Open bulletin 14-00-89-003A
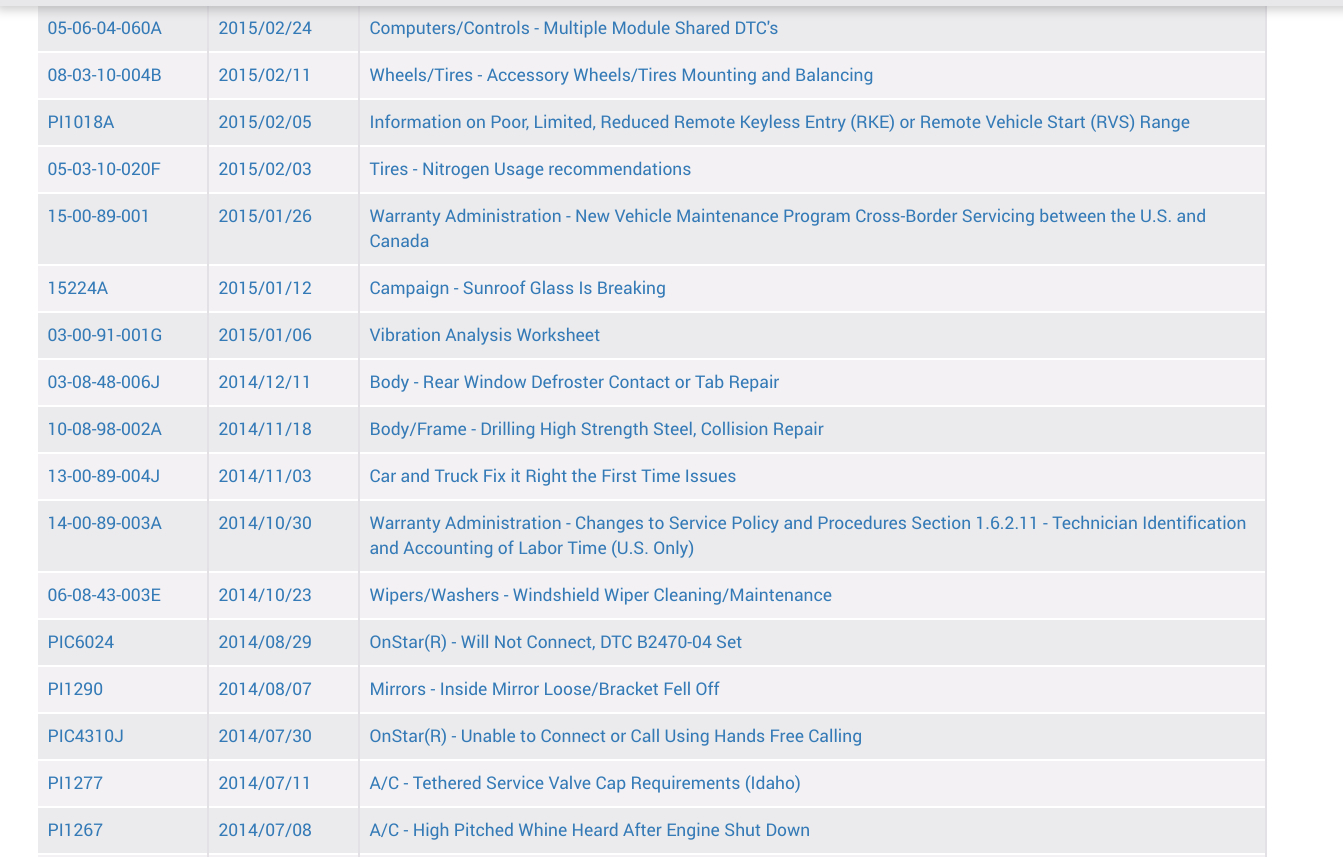 [x=105, y=523]
